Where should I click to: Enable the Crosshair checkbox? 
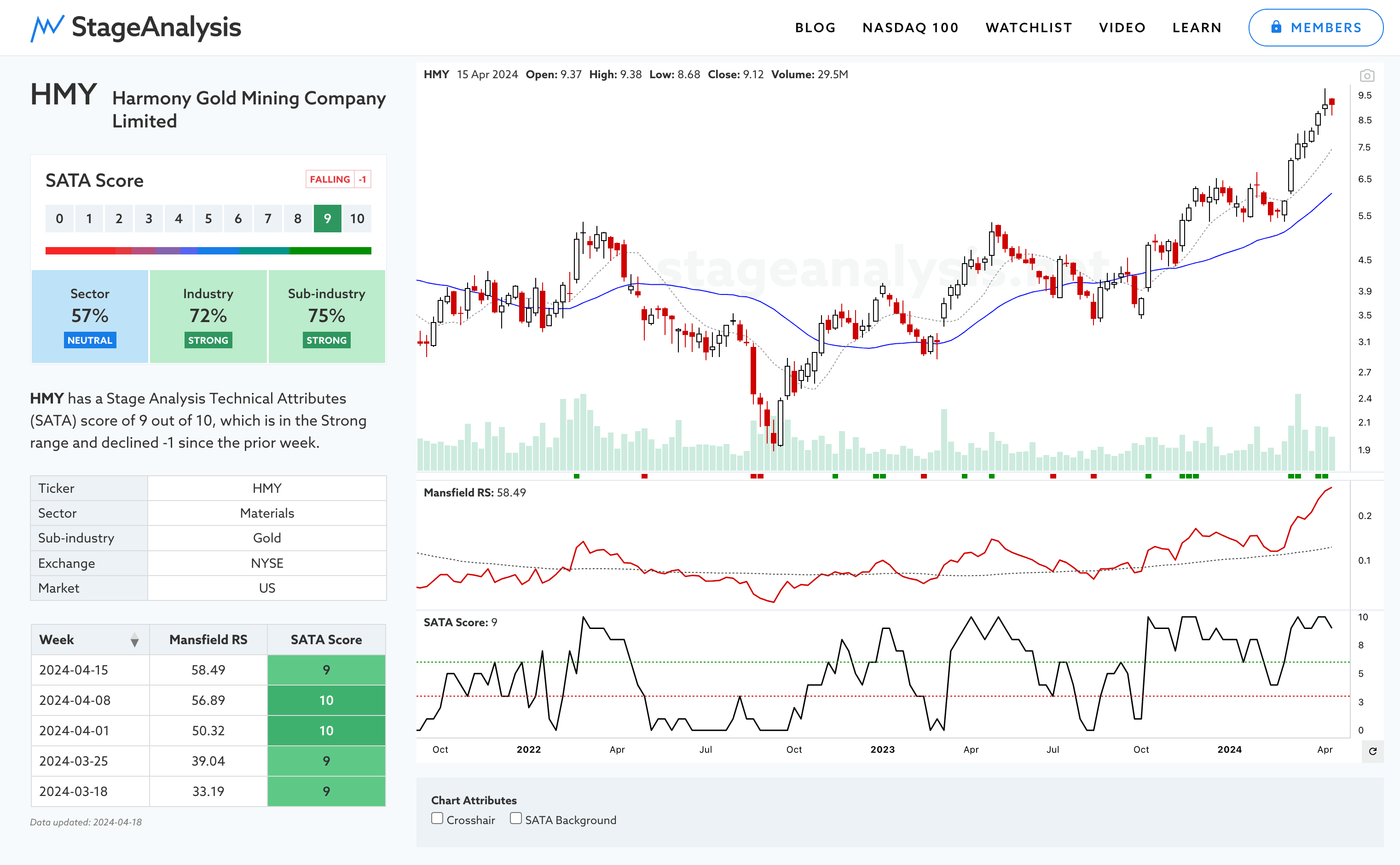[x=437, y=819]
